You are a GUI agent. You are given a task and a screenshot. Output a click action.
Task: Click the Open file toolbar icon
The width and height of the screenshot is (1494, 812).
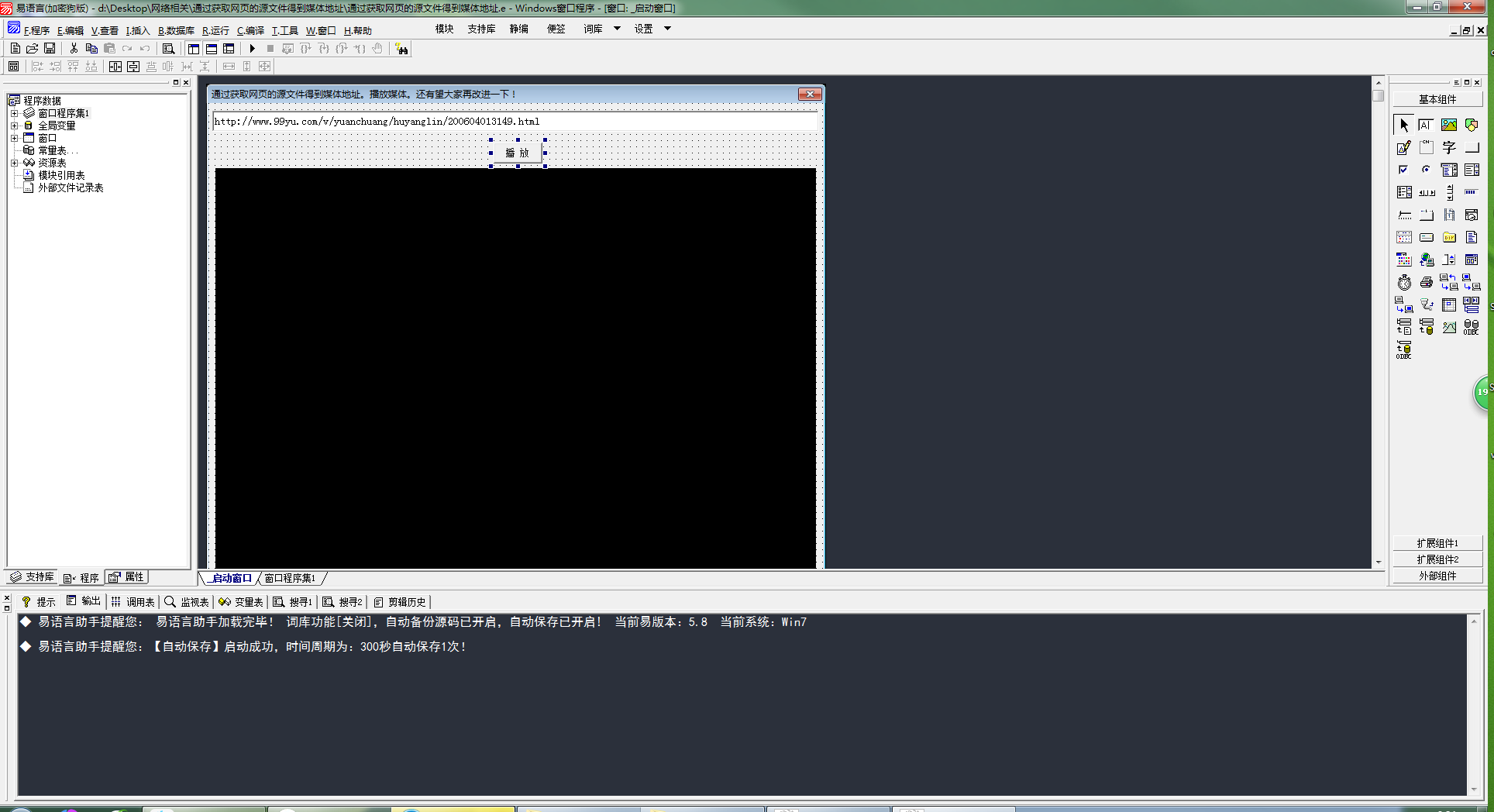coord(33,49)
